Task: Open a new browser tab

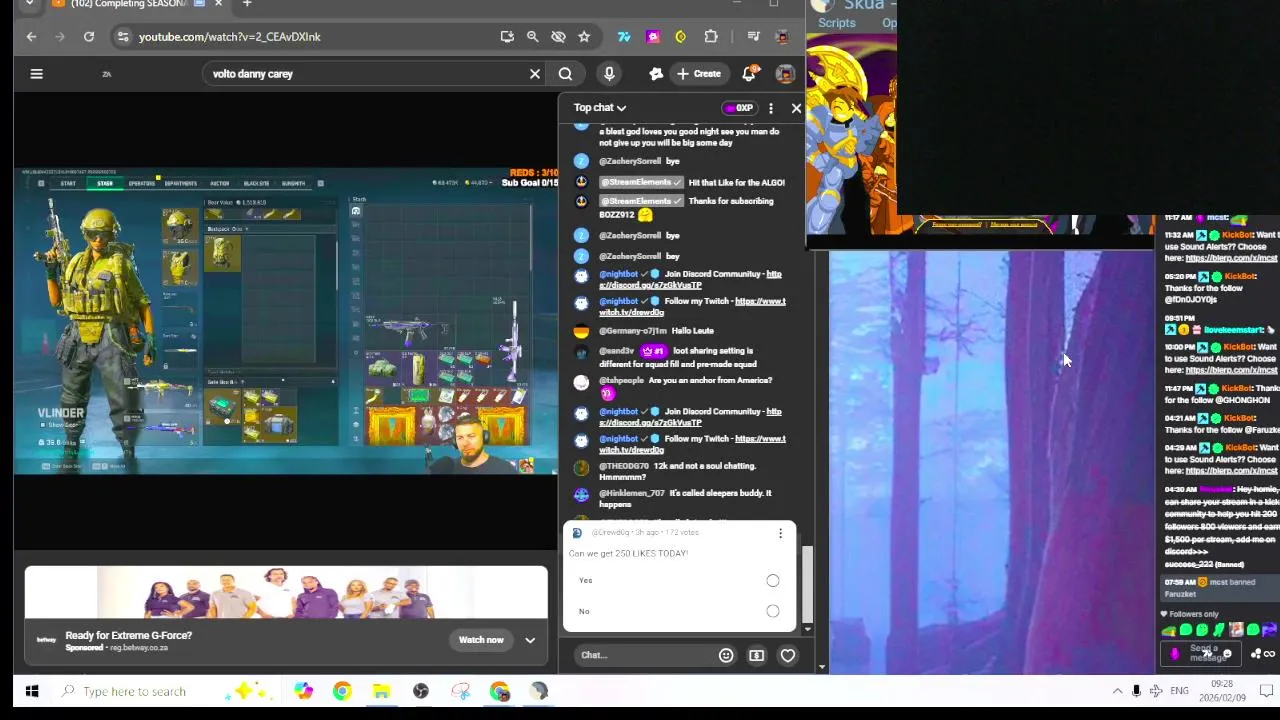Action: (x=247, y=4)
